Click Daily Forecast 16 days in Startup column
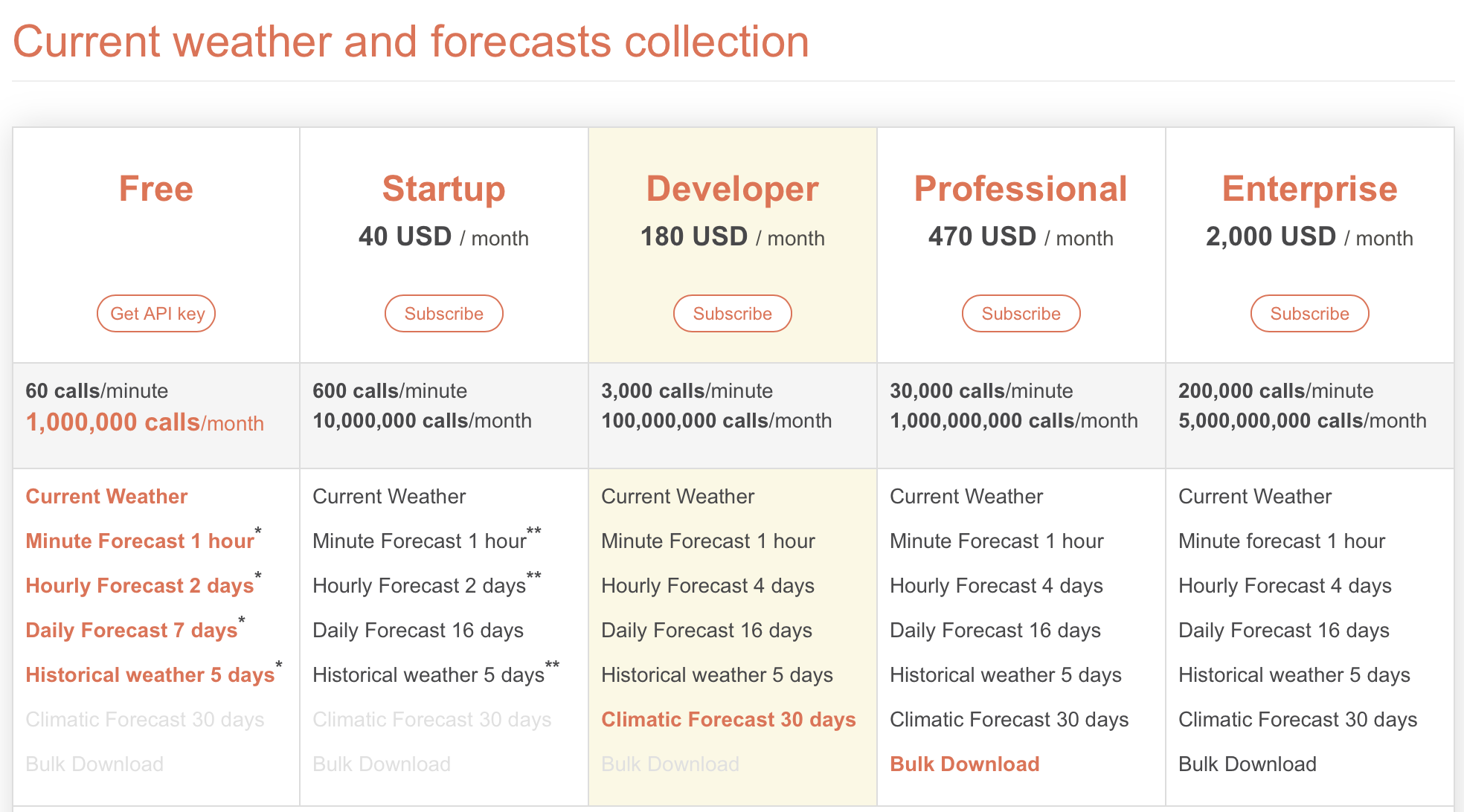Viewport: 1464px width, 812px height. tap(418, 631)
